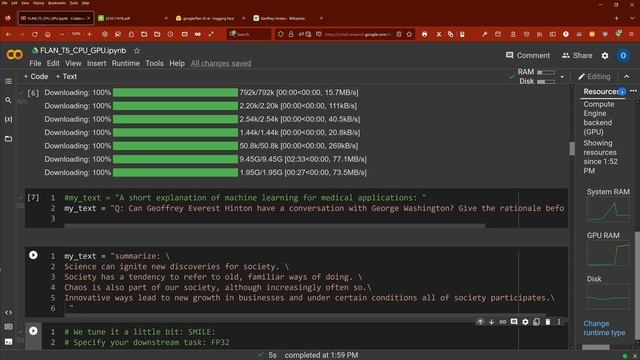640x360 pixels.
Task: Click the browser Search box
Action: pyautogui.click(x=249, y=34)
